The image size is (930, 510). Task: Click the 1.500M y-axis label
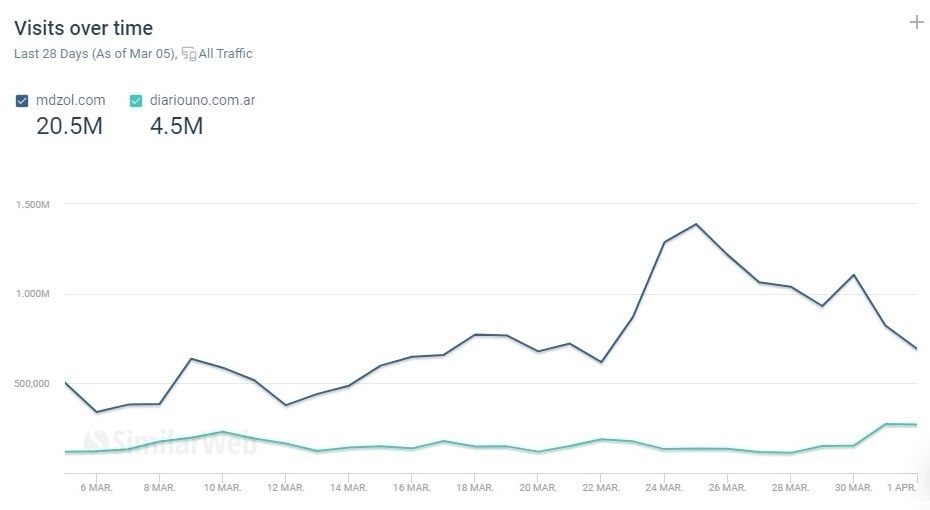click(32, 205)
